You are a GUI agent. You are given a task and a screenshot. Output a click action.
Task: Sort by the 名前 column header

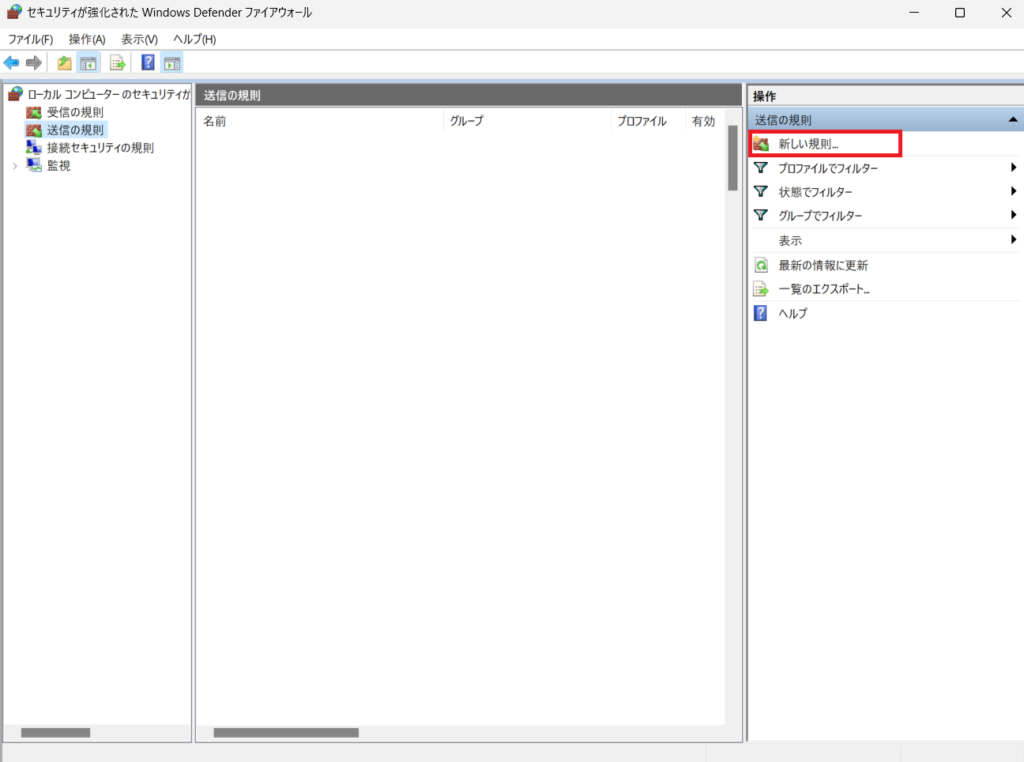(319, 121)
